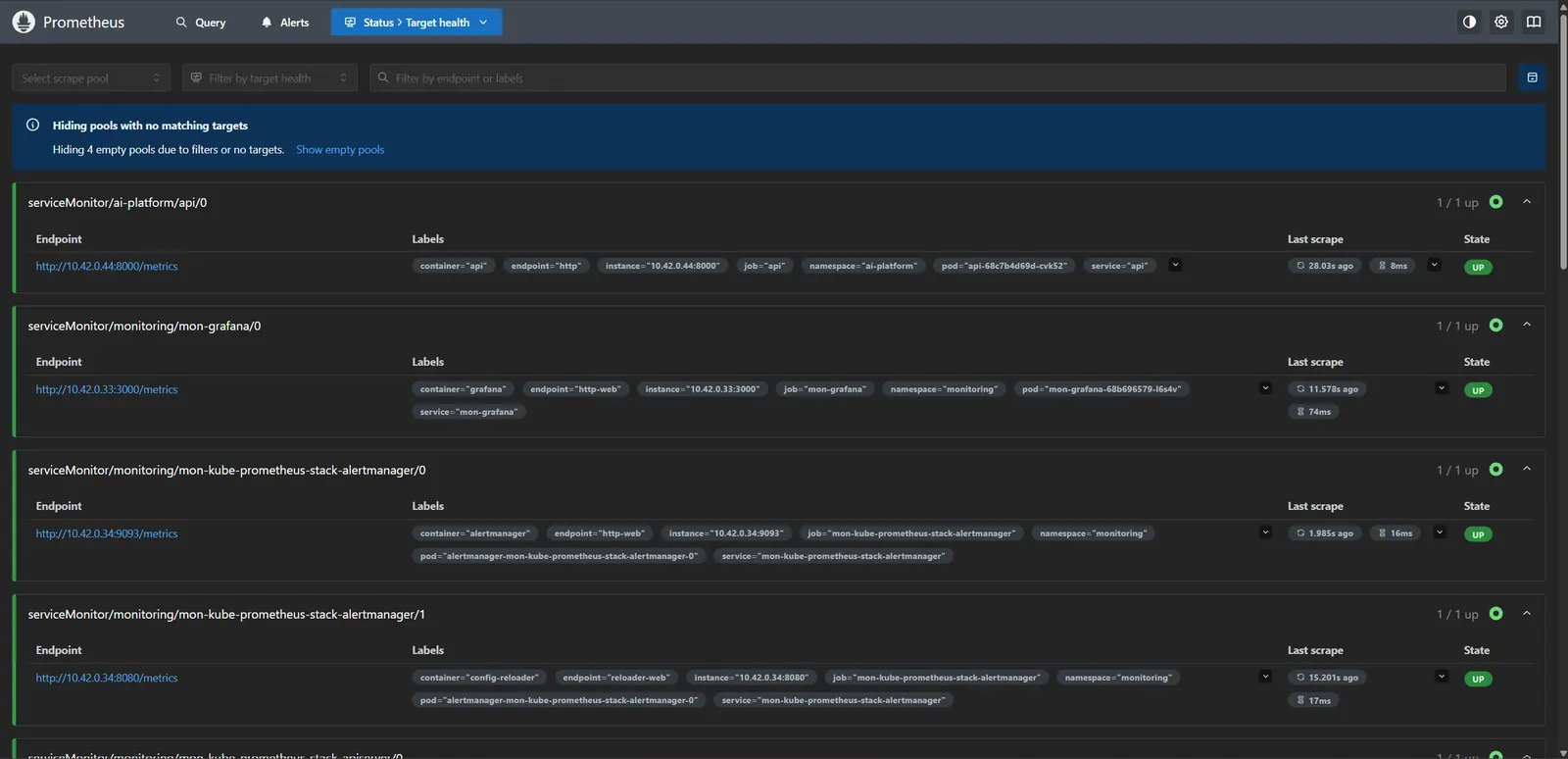Viewport: 1568px width, 759px height.
Task: Click the green health icon for ai-platform/api/0
Action: (x=1495, y=201)
